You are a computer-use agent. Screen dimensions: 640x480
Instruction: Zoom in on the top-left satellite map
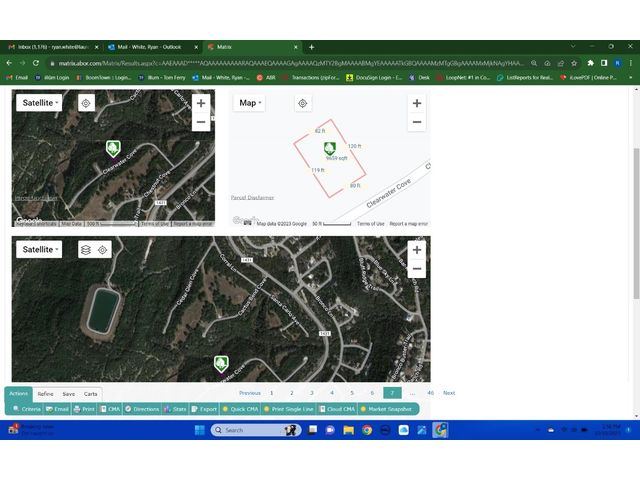tap(201, 103)
